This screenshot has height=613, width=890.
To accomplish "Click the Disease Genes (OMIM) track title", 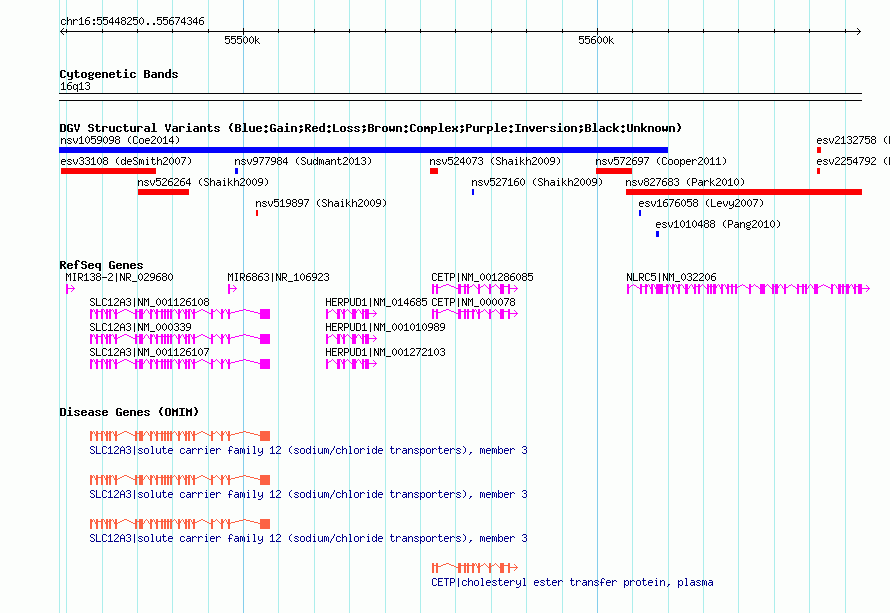I will pyautogui.click(x=129, y=412).
